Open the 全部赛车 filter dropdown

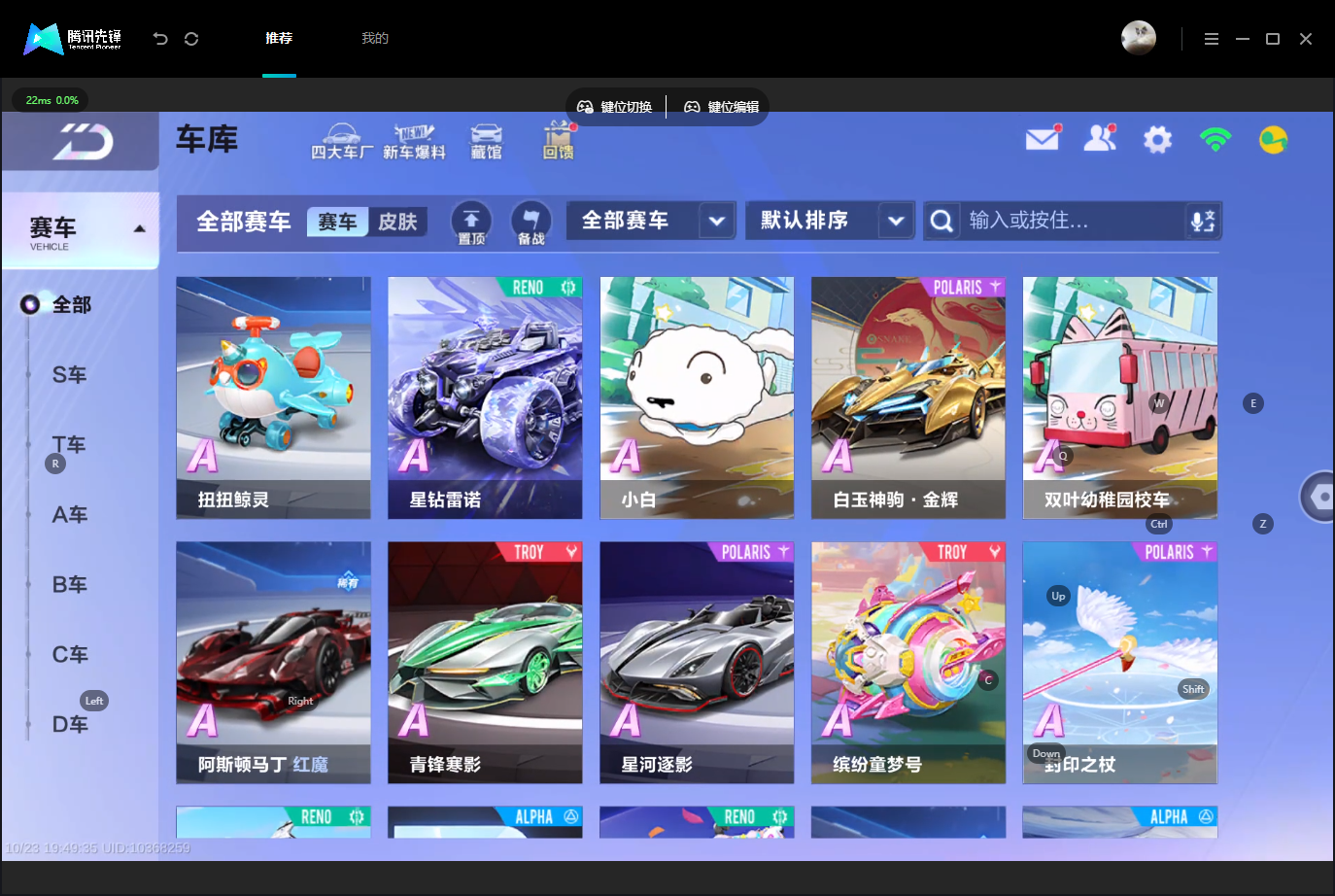[651, 221]
